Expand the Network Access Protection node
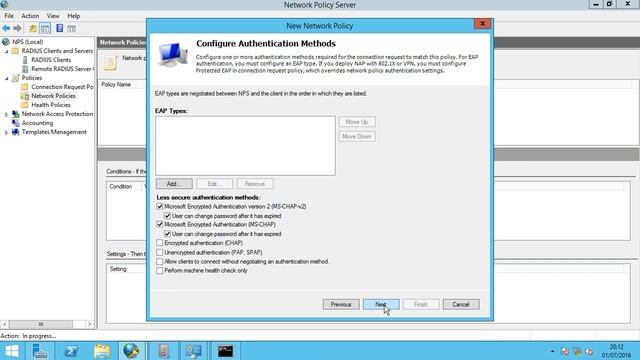This screenshot has width=640, height=360. [x=6, y=114]
